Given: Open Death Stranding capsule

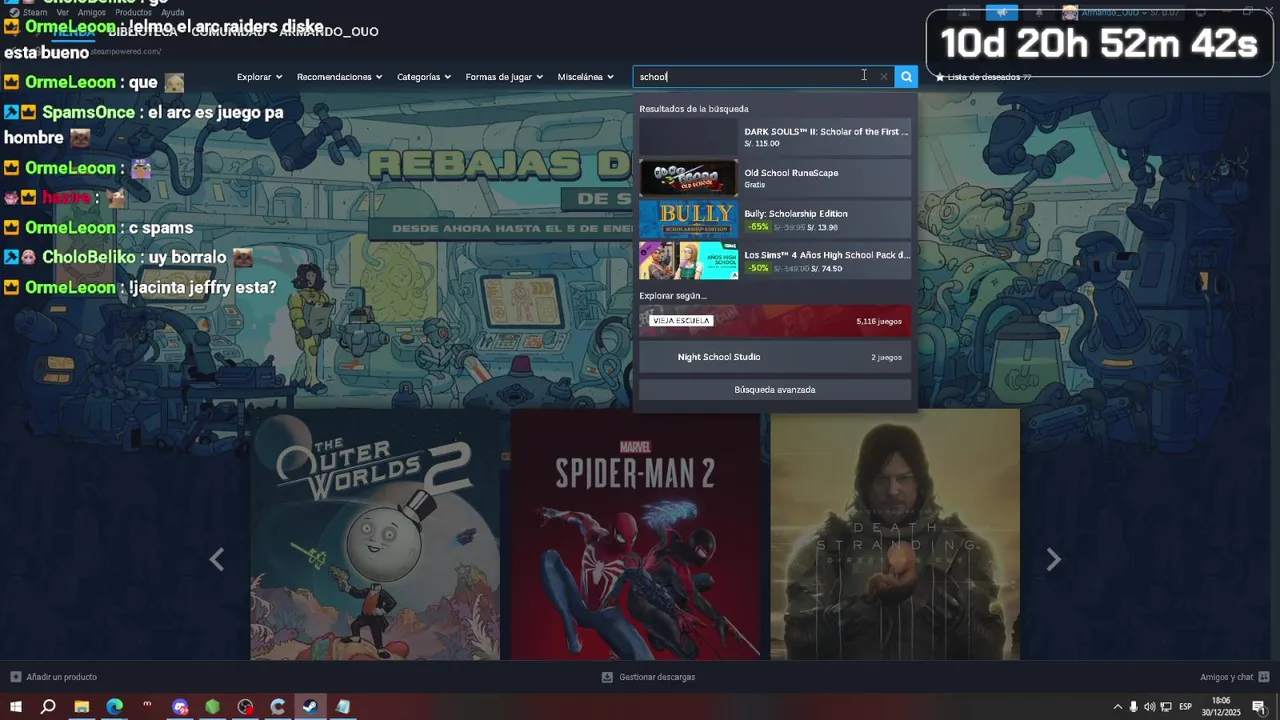Looking at the screenshot, I should 895,535.
